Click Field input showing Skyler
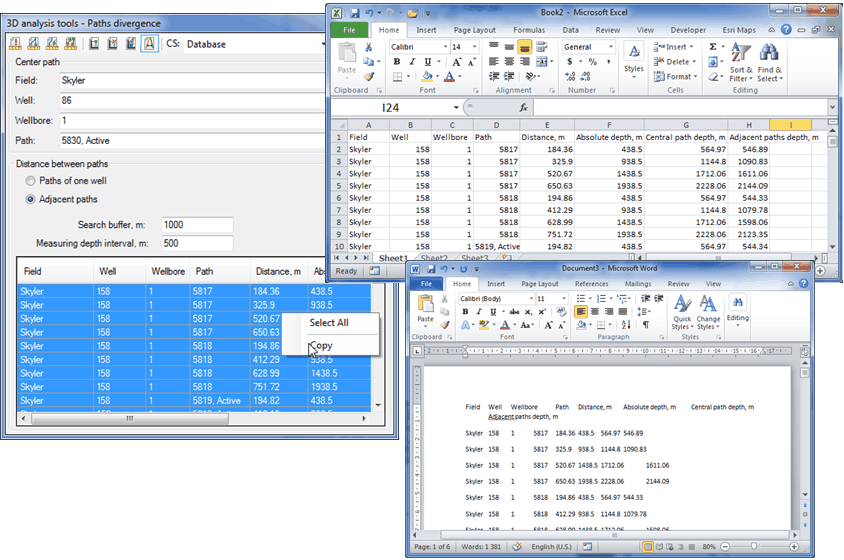This screenshot has width=844, height=560. [192, 80]
